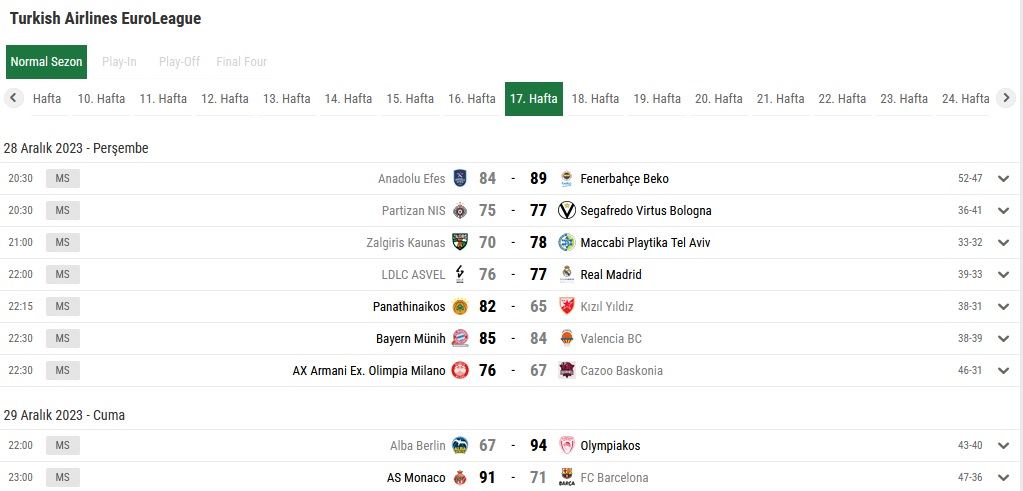The height and width of the screenshot is (491, 1023).
Task: Expand the AS Monaco vs FC Barcelona row
Action: tap(1004, 478)
